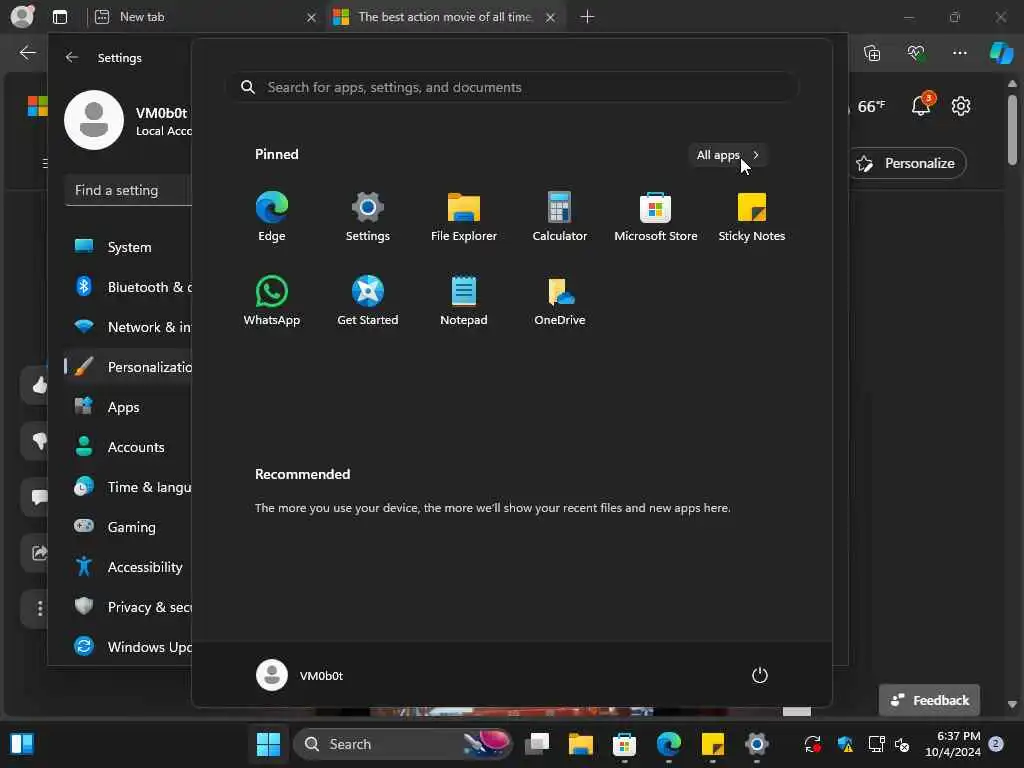Image resolution: width=1024 pixels, height=768 pixels.
Task: Open the Widgets panel on taskbar
Action: coord(22,744)
